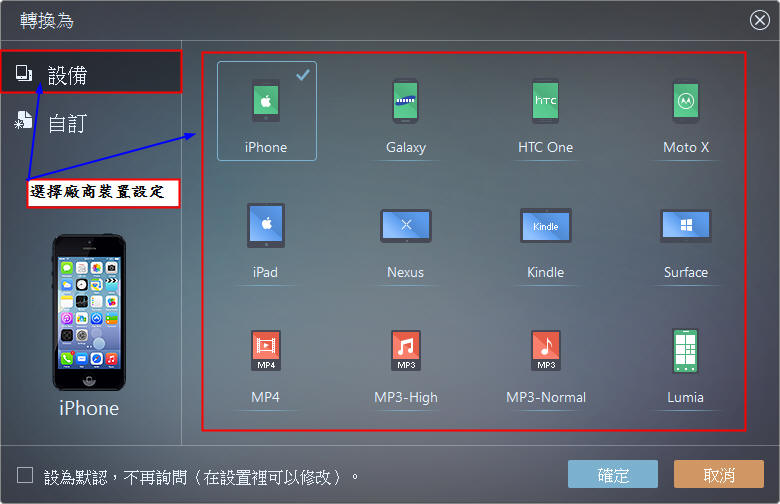Select the Moto X preset icon
Image resolution: width=780 pixels, height=504 pixels.
click(x=685, y=102)
